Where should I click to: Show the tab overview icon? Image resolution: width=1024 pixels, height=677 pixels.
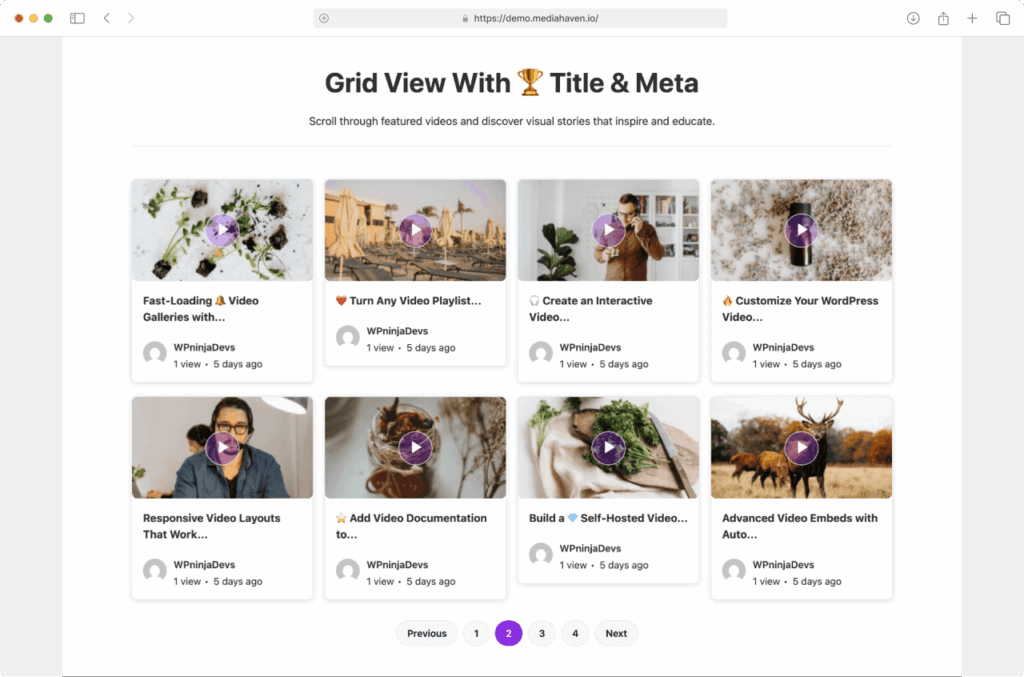point(1003,18)
